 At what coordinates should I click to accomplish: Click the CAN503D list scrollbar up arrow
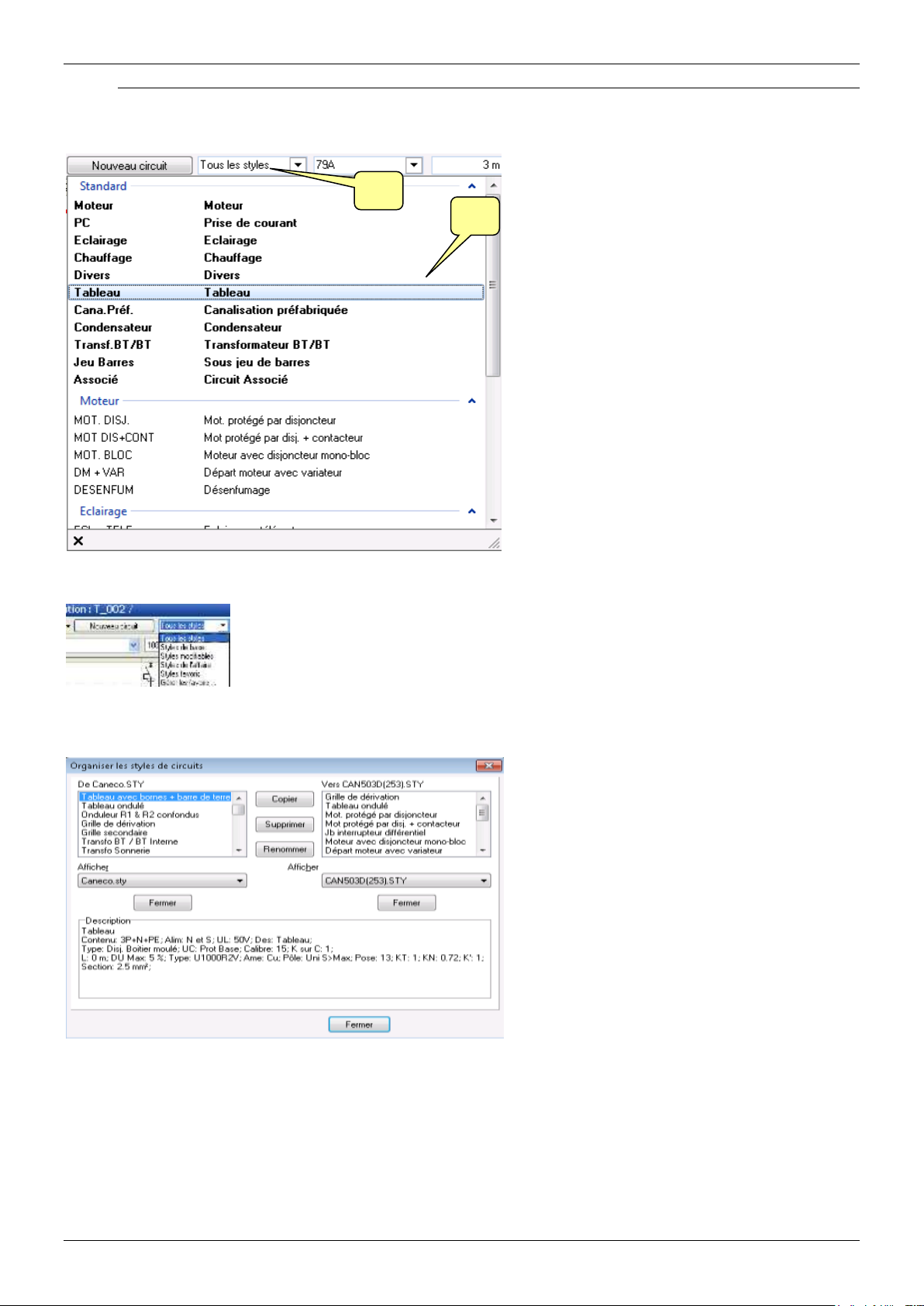[483, 798]
